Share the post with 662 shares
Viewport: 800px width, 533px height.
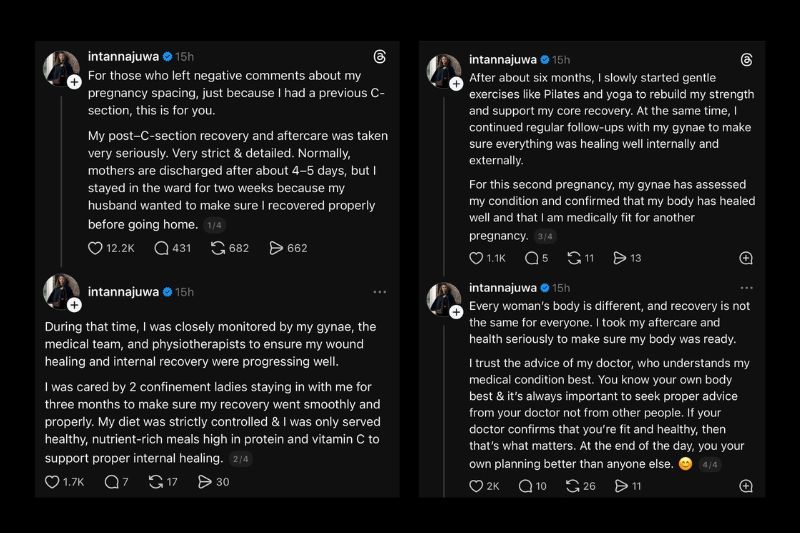point(276,248)
